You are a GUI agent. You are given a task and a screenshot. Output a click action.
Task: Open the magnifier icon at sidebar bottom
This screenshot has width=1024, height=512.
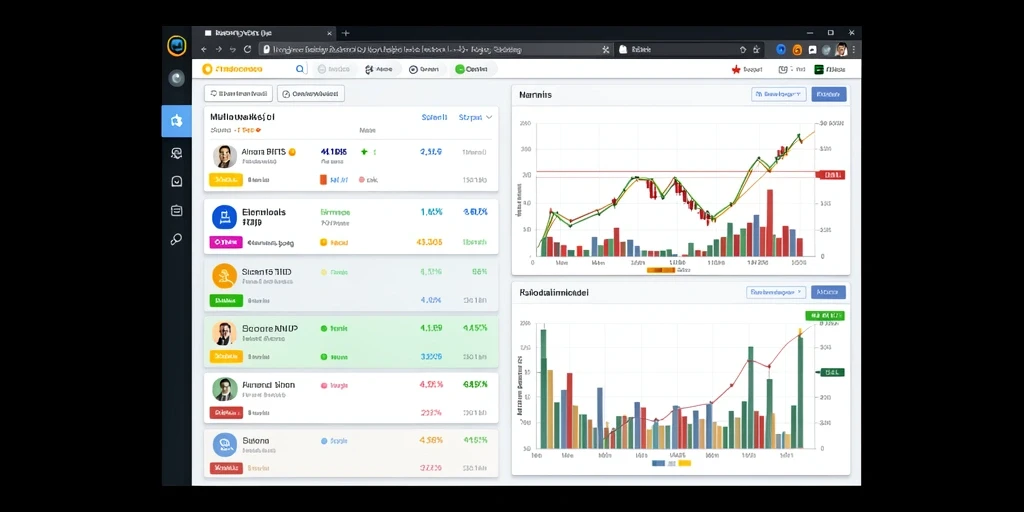[x=176, y=239]
